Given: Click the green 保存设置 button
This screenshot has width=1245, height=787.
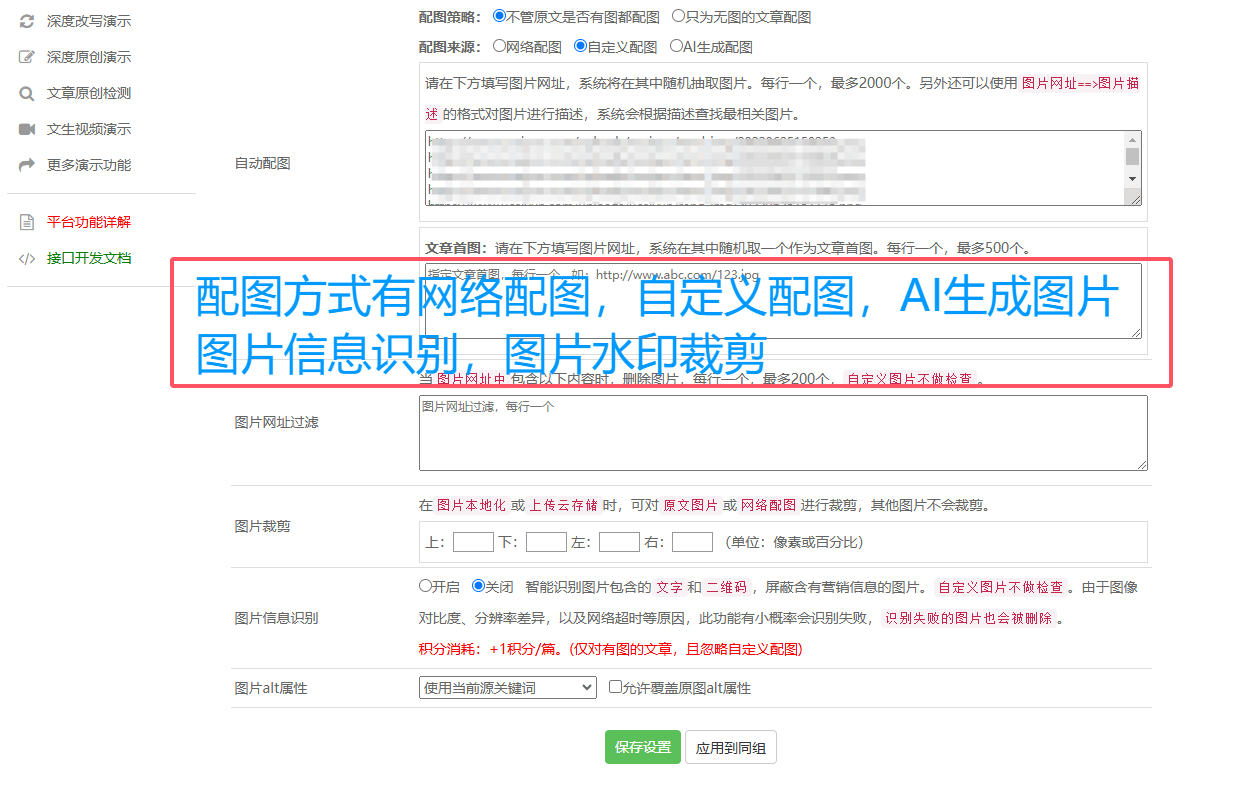Looking at the screenshot, I should point(642,747).
